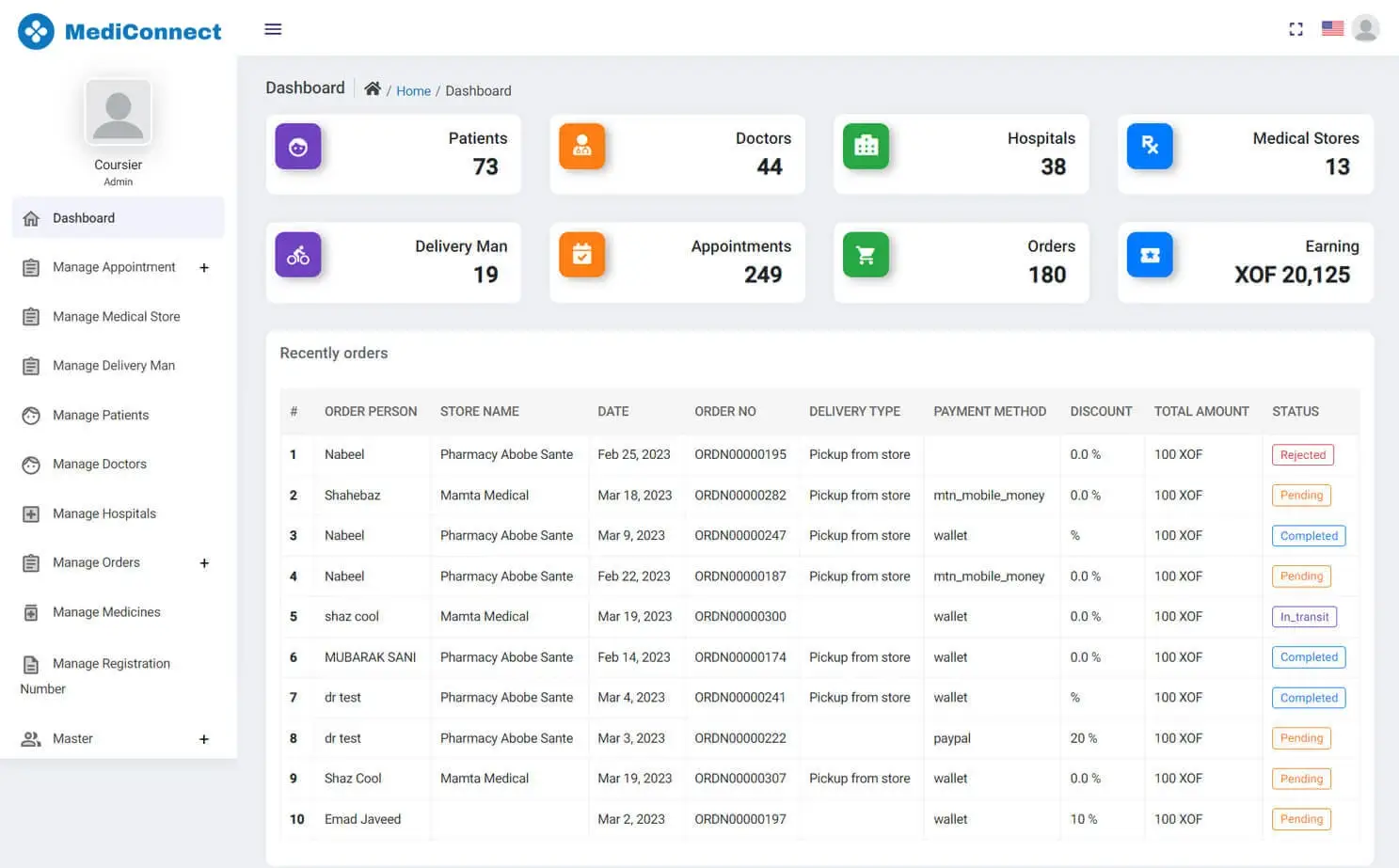Click the blue Earning card icon

click(1150, 255)
